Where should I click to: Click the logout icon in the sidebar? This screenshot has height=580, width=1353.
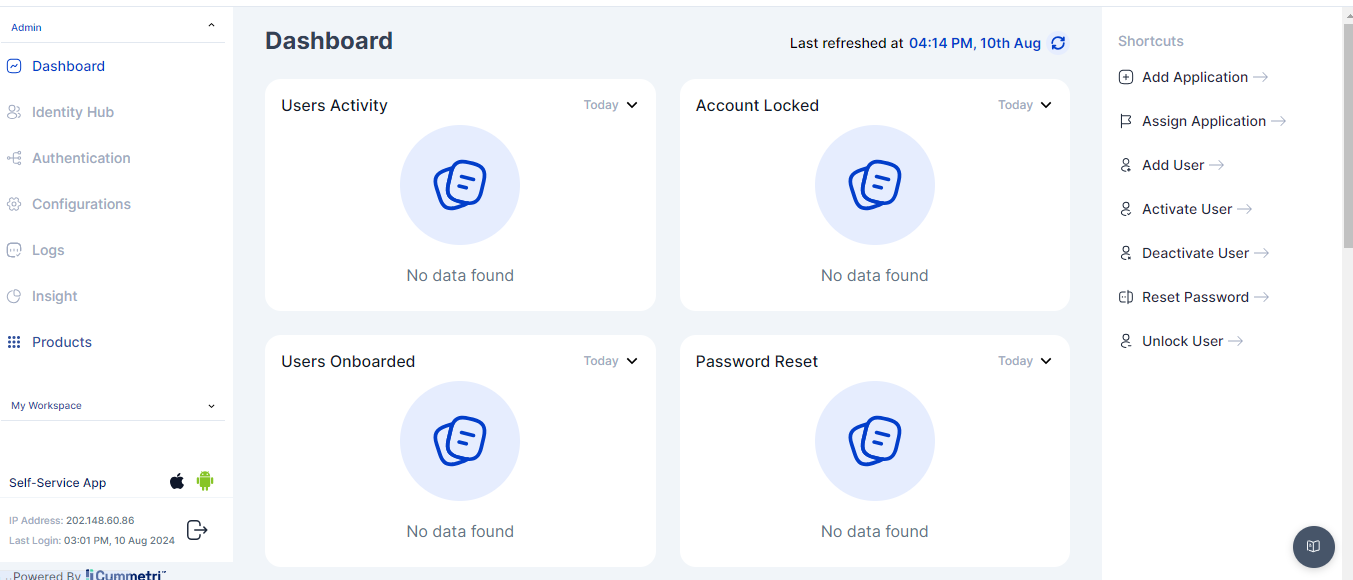click(197, 530)
